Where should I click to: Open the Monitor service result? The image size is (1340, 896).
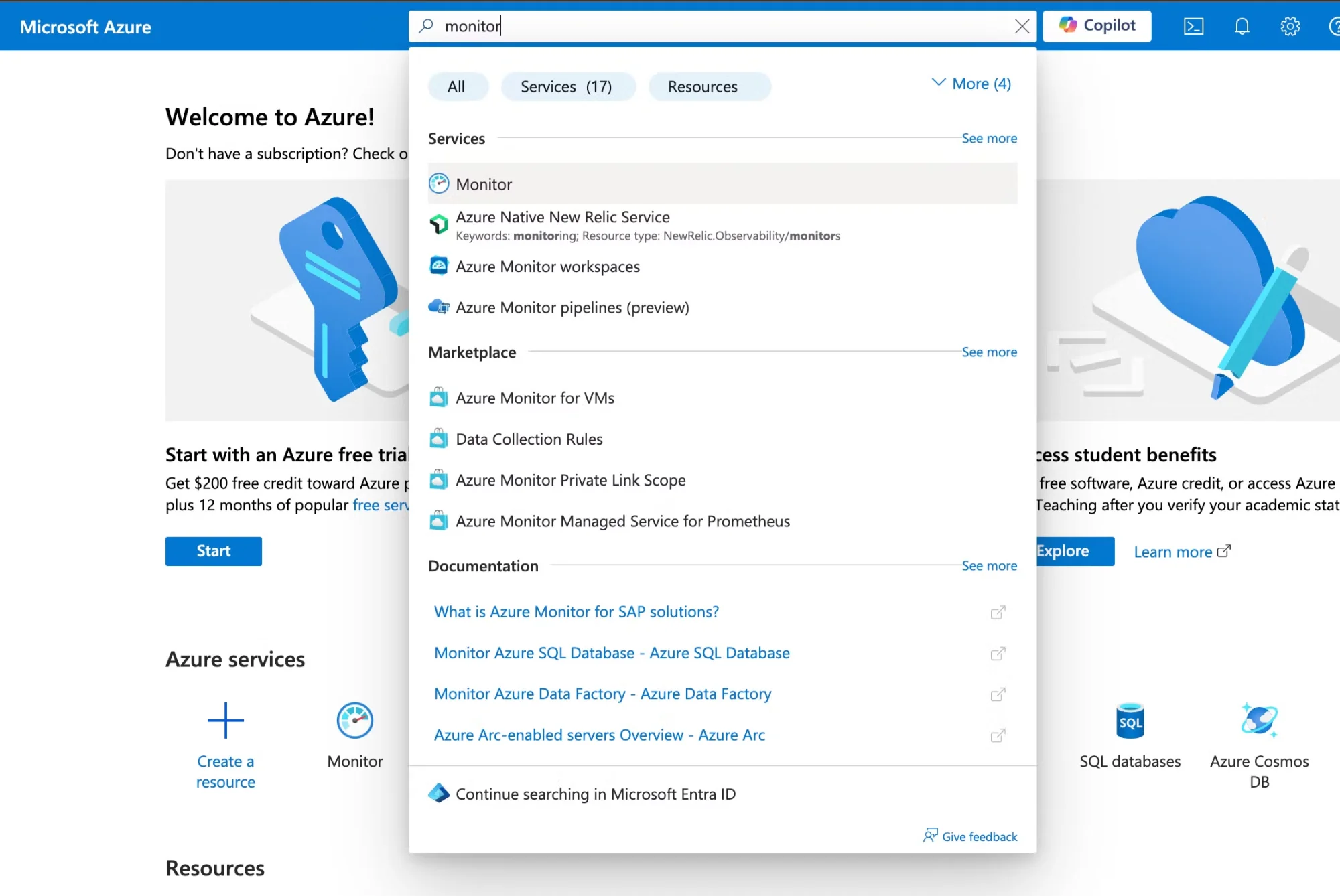pos(722,184)
